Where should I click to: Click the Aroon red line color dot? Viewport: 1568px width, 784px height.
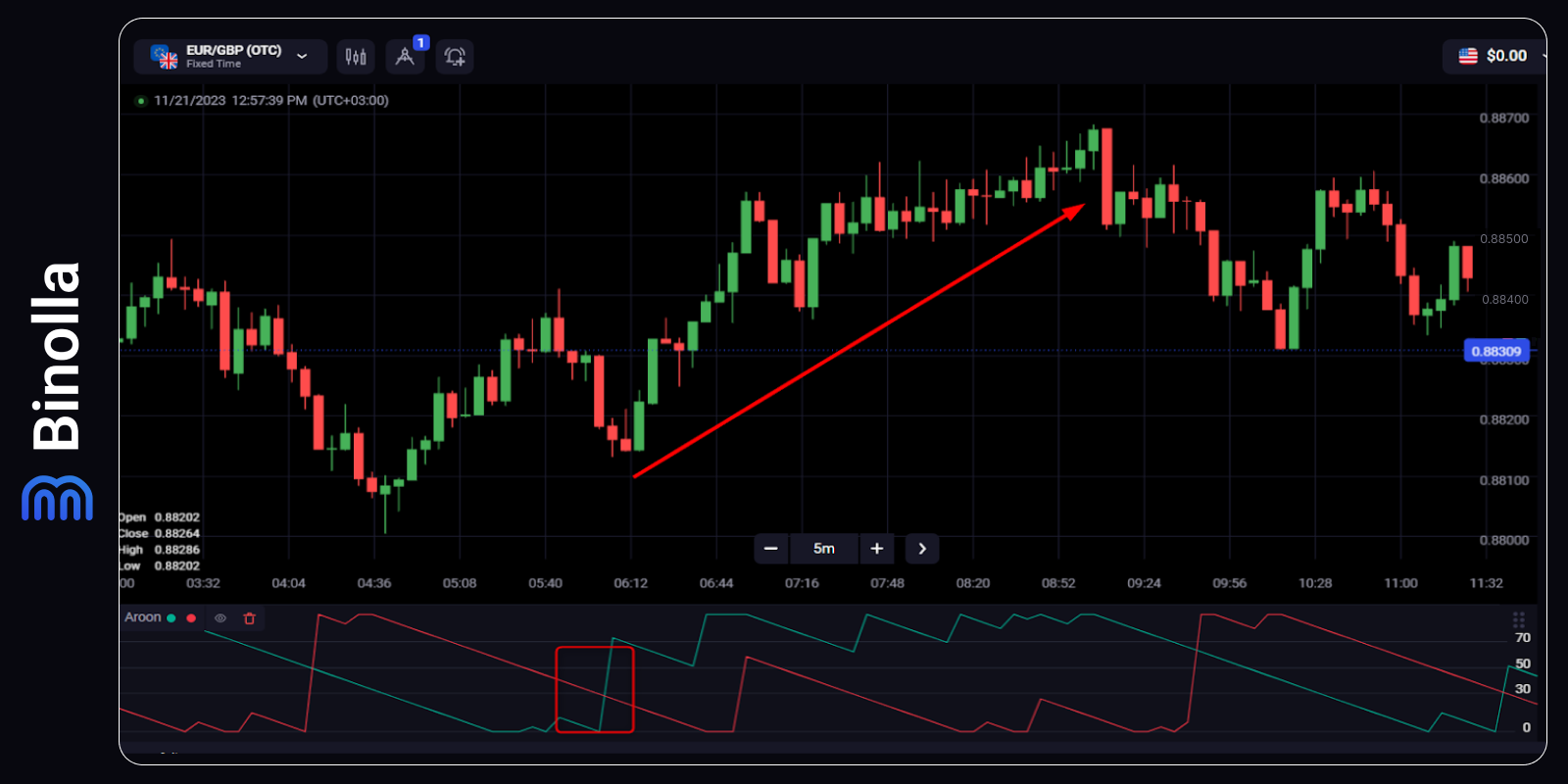coord(191,618)
